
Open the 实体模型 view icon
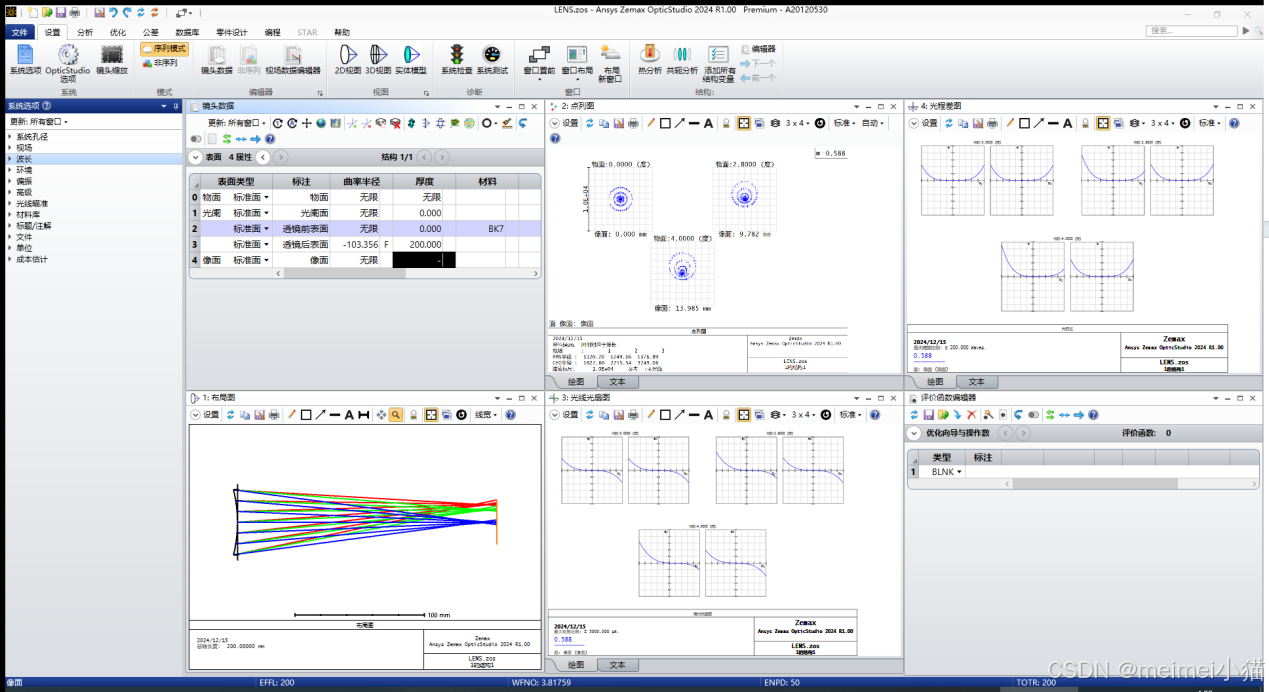coord(411,60)
